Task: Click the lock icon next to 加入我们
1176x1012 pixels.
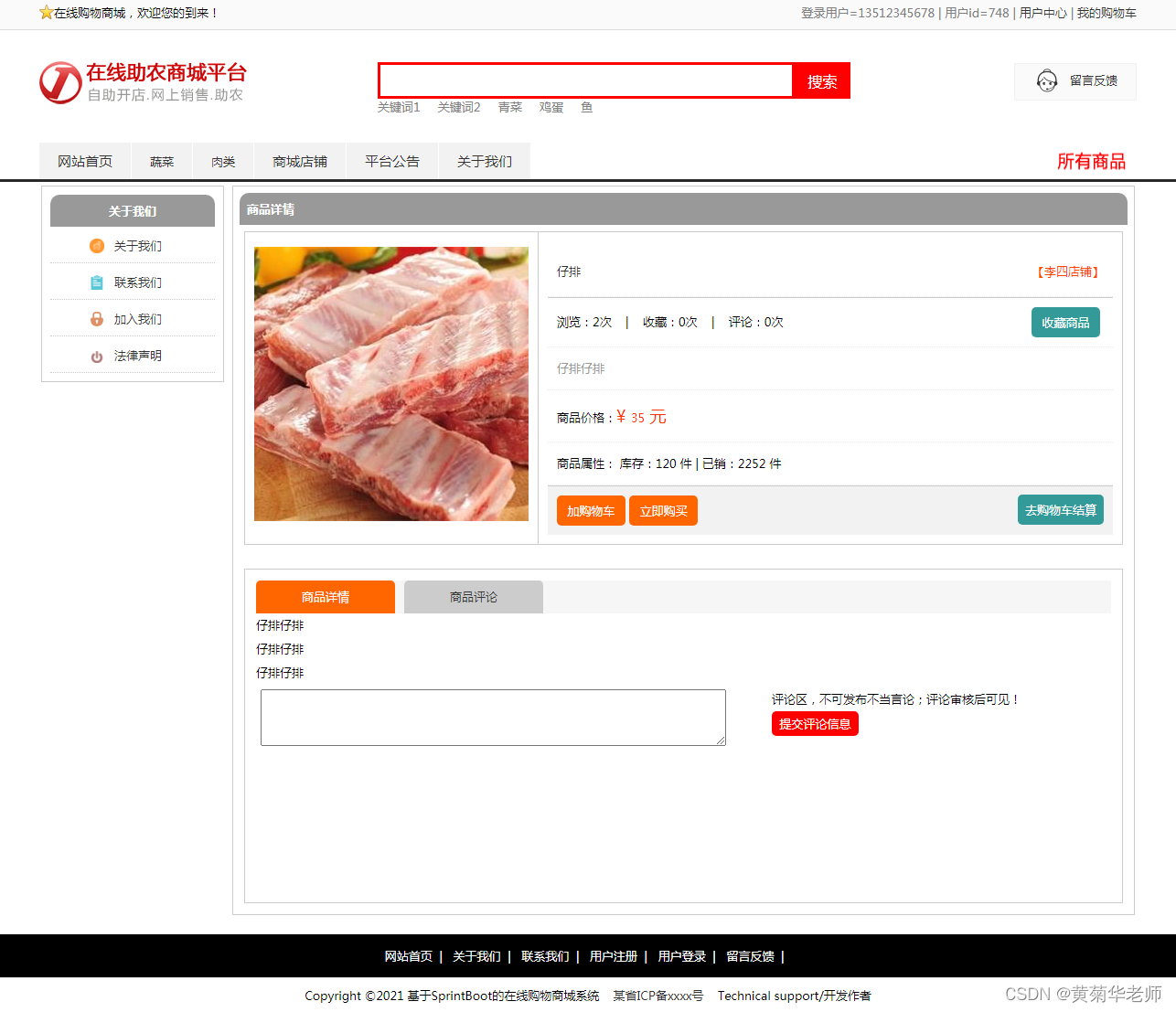Action: [97, 319]
